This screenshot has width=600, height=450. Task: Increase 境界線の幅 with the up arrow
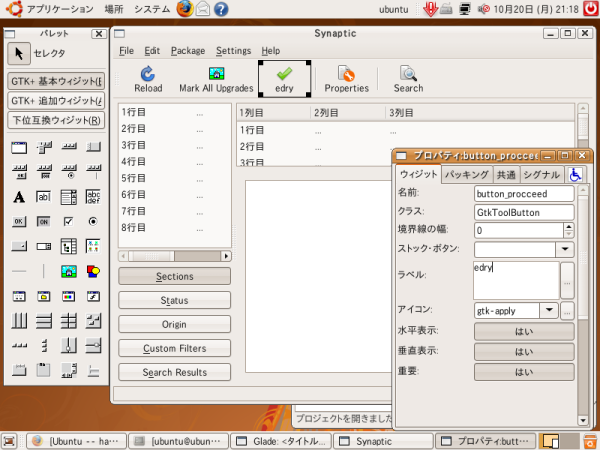pos(569,227)
